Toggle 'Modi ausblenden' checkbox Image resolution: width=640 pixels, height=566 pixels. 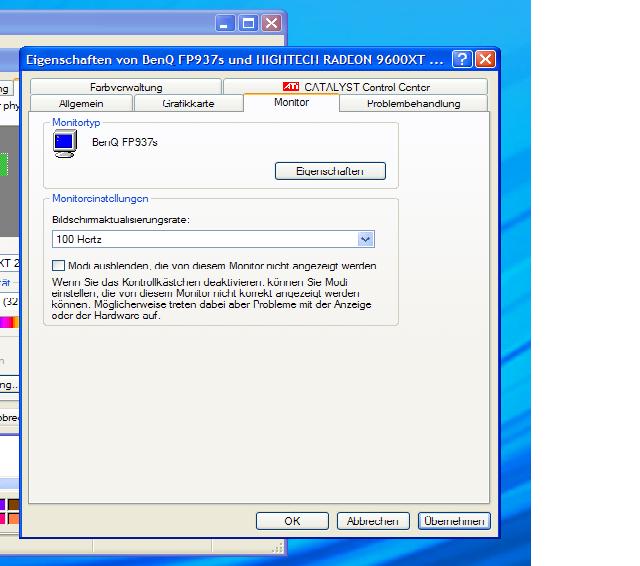(58, 266)
